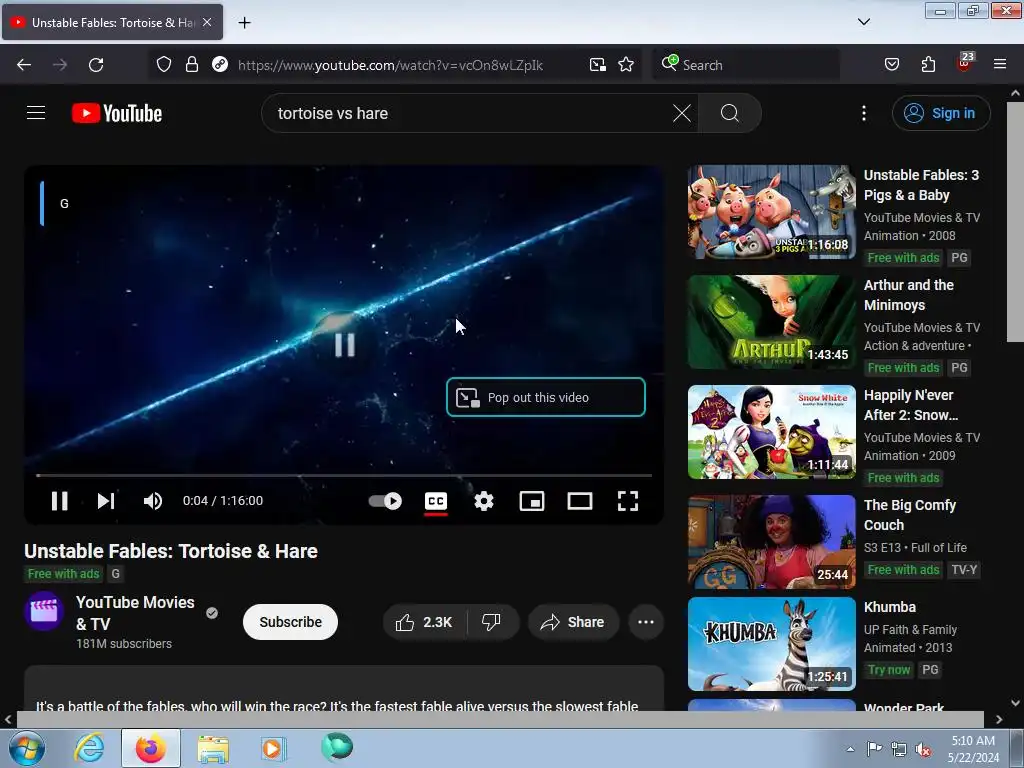Open YouTube three-dot settings menu
This screenshot has width=1024, height=768.
pyautogui.click(x=864, y=113)
